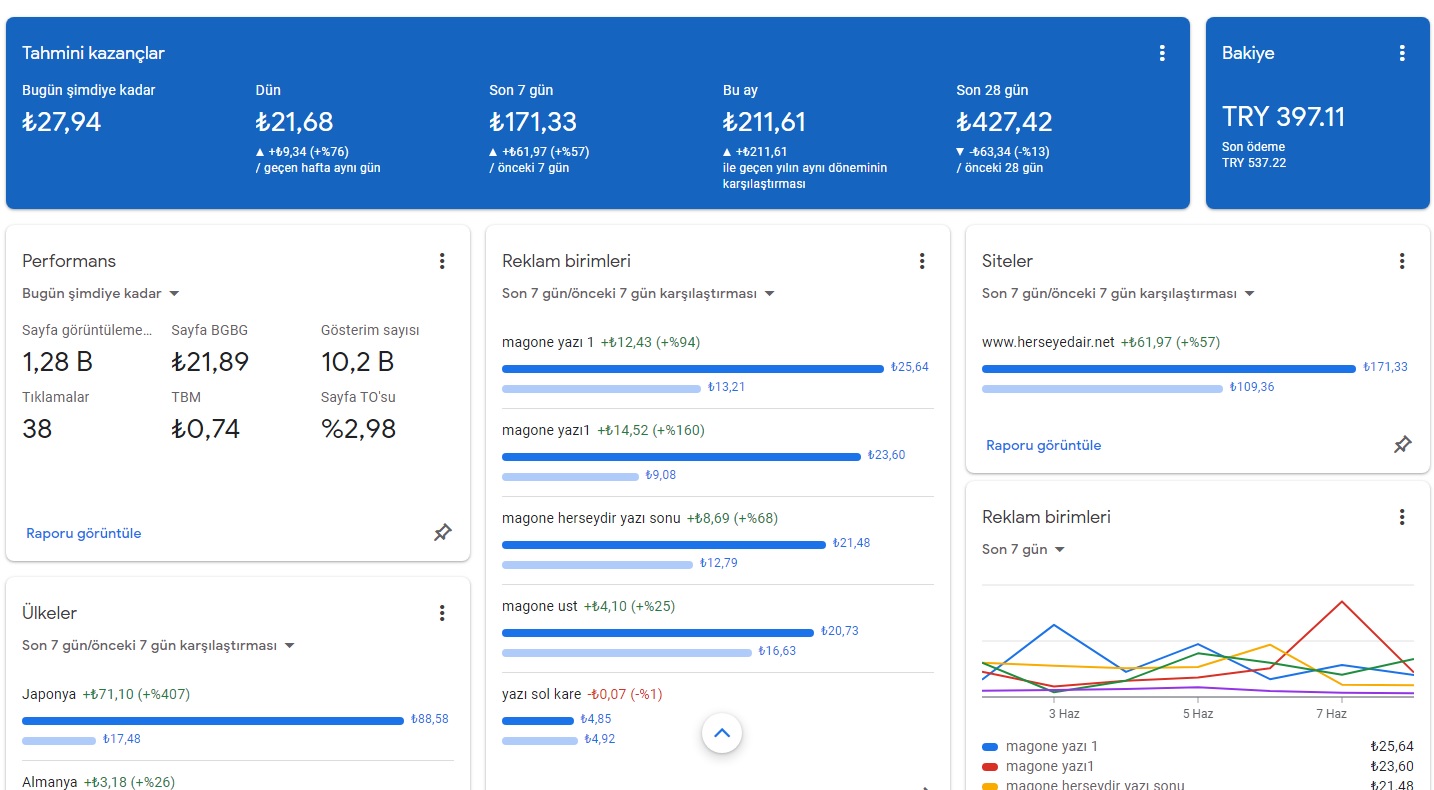Open Siteler comparison period dropdown

pos(1119,294)
